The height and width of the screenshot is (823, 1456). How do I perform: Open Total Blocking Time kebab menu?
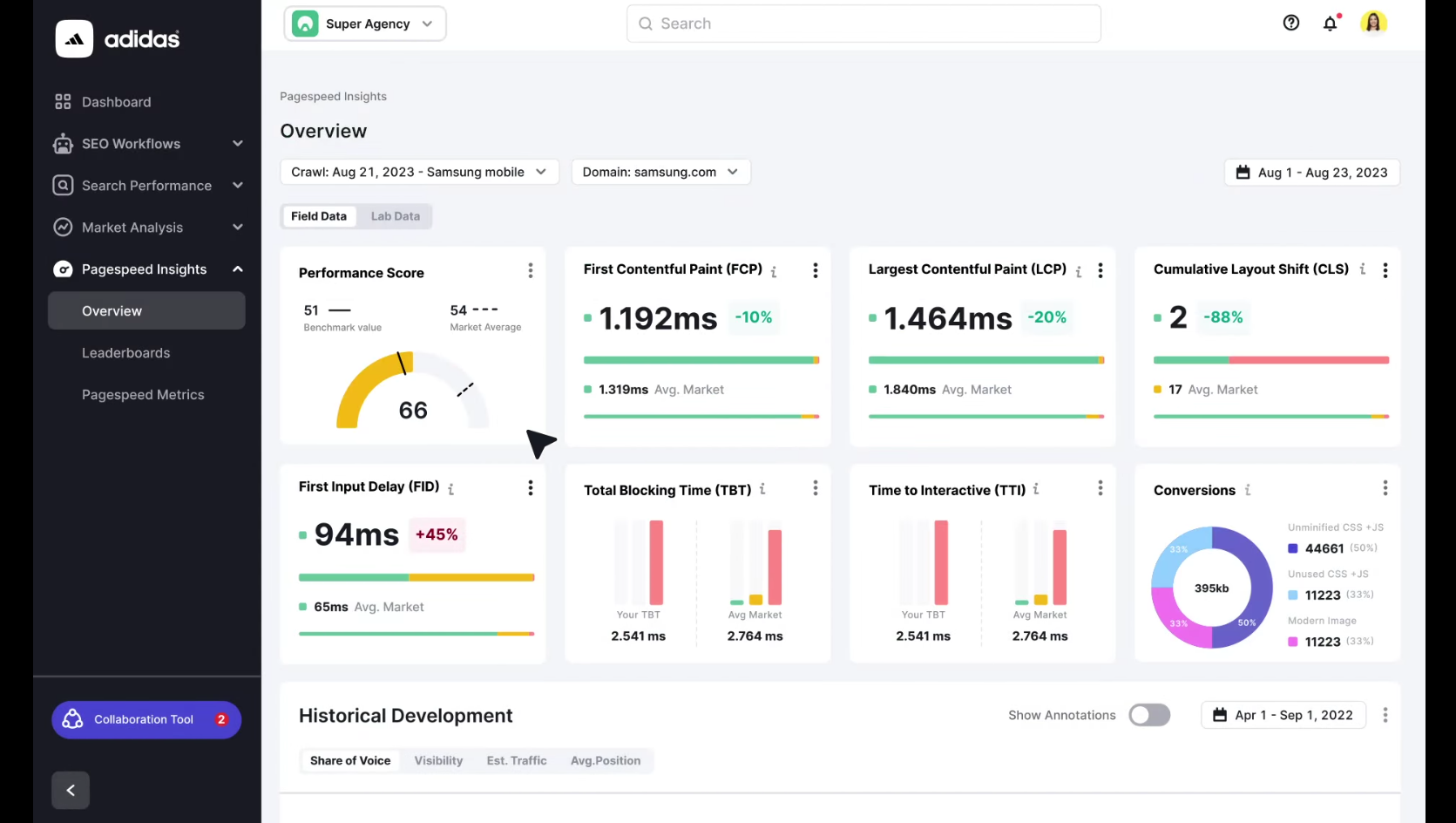click(815, 488)
